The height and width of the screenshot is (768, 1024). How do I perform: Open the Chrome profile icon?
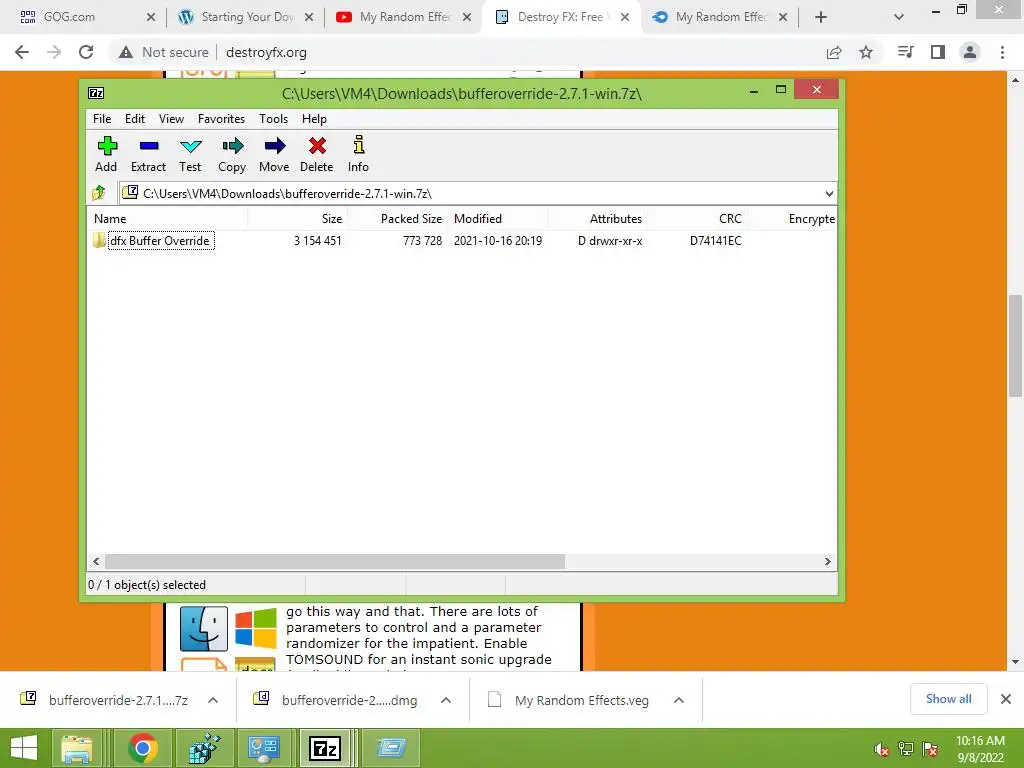pyautogui.click(x=970, y=52)
